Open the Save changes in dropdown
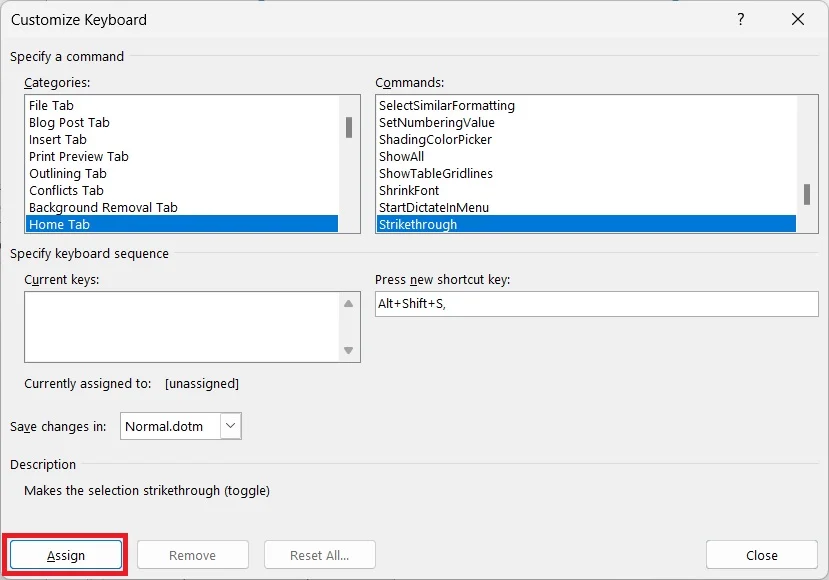Image resolution: width=829 pixels, height=580 pixels. pyautogui.click(x=231, y=425)
